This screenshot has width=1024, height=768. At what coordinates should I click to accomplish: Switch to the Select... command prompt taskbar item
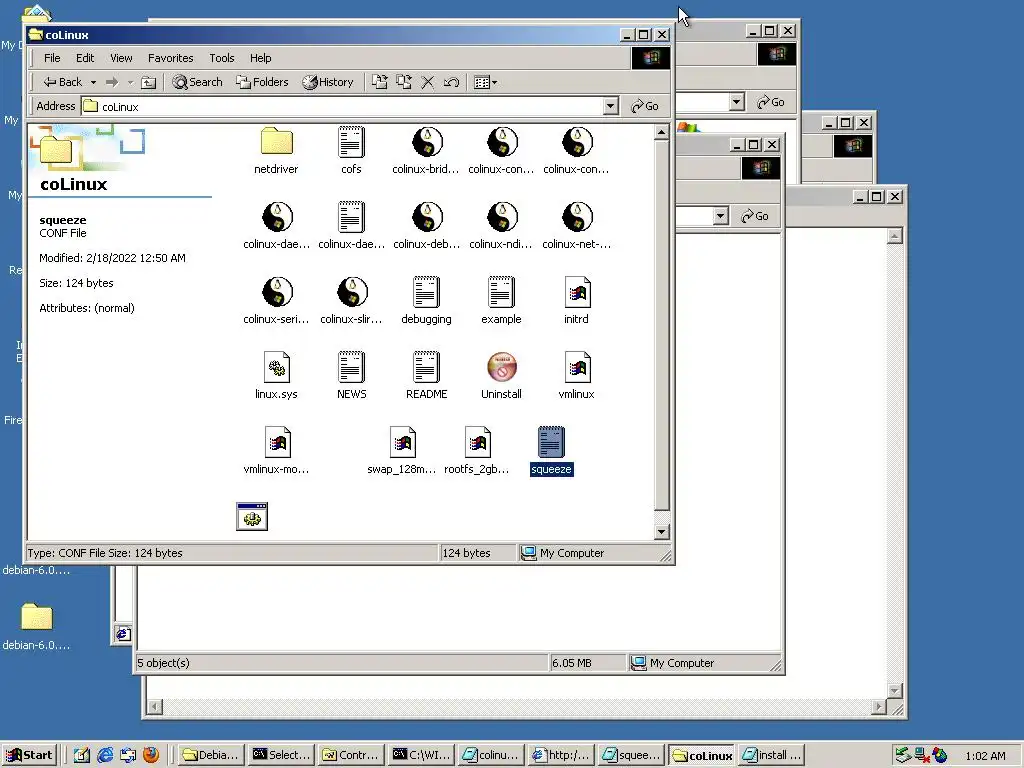281,755
